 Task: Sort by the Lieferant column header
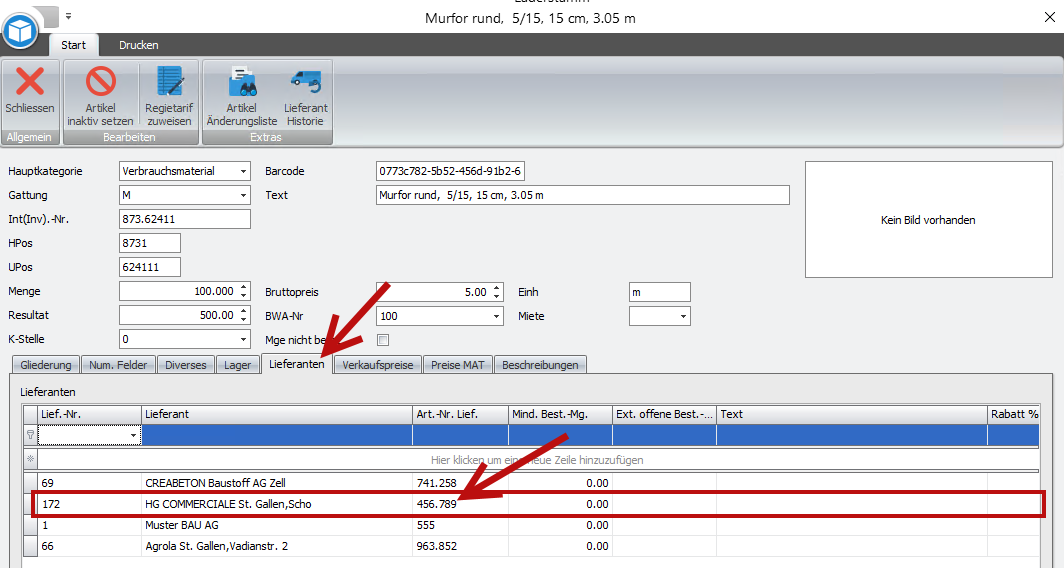[x=276, y=414]
